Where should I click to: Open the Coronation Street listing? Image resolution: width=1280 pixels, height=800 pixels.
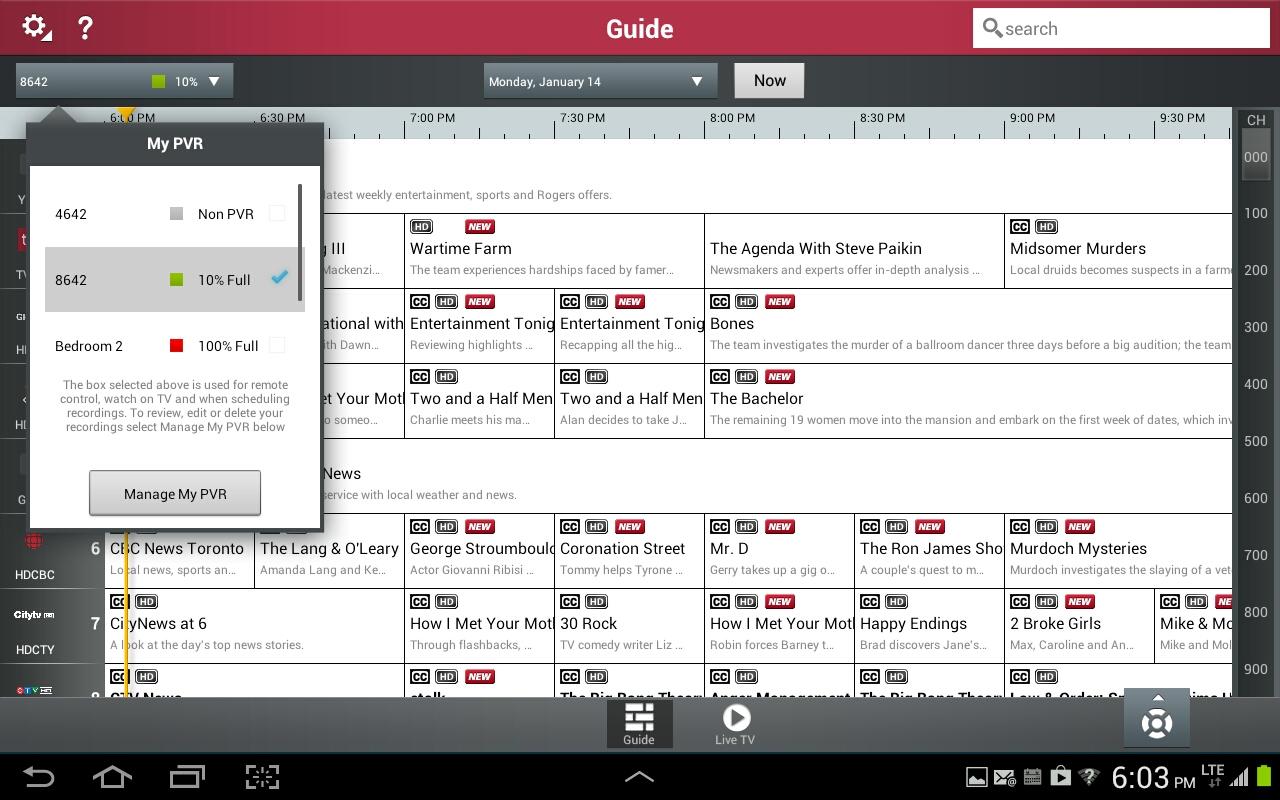630,551
